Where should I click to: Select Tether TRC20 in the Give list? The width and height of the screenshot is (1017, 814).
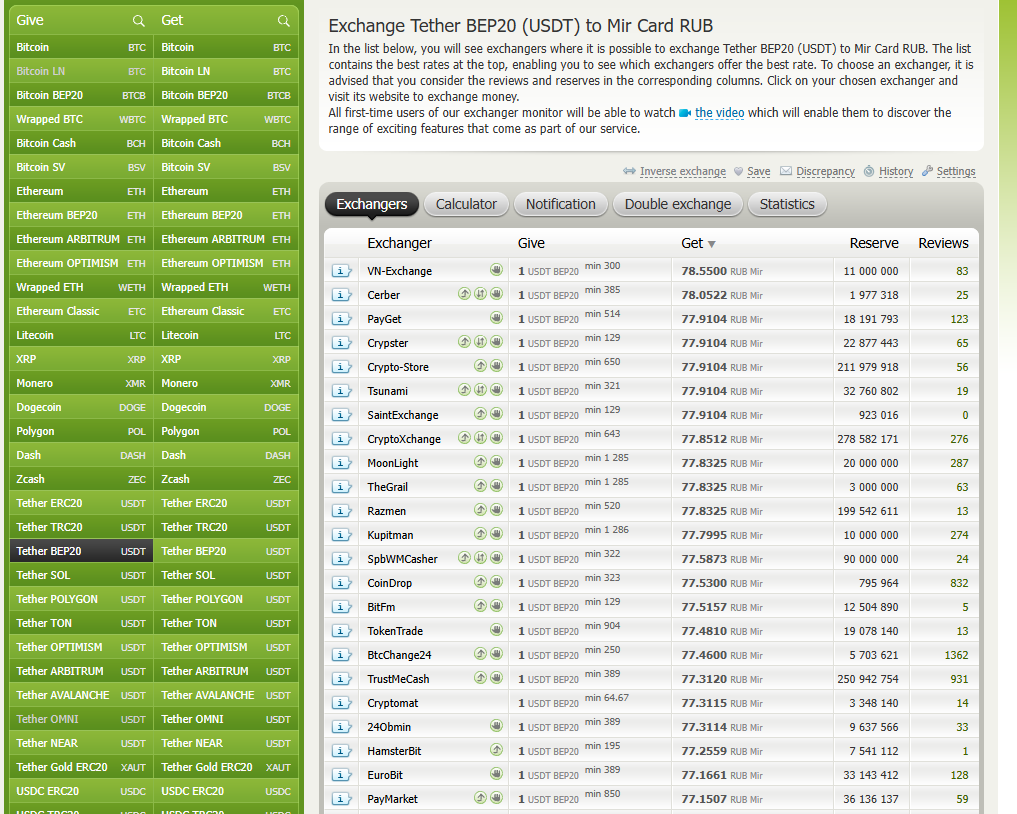click(x=81, y=527)
